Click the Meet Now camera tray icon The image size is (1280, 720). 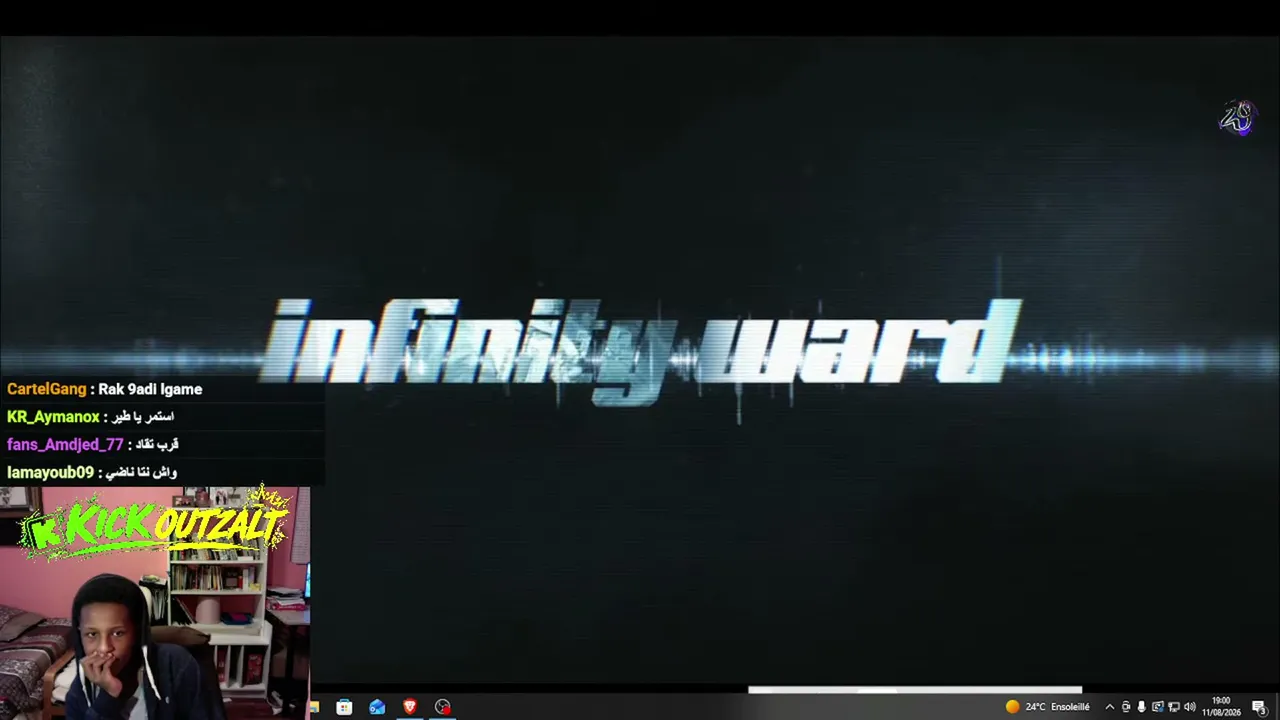pos(1126,707)
